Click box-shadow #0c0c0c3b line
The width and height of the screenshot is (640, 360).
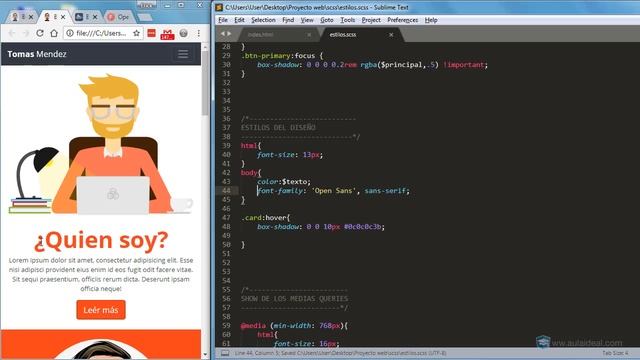coord(321,227)
